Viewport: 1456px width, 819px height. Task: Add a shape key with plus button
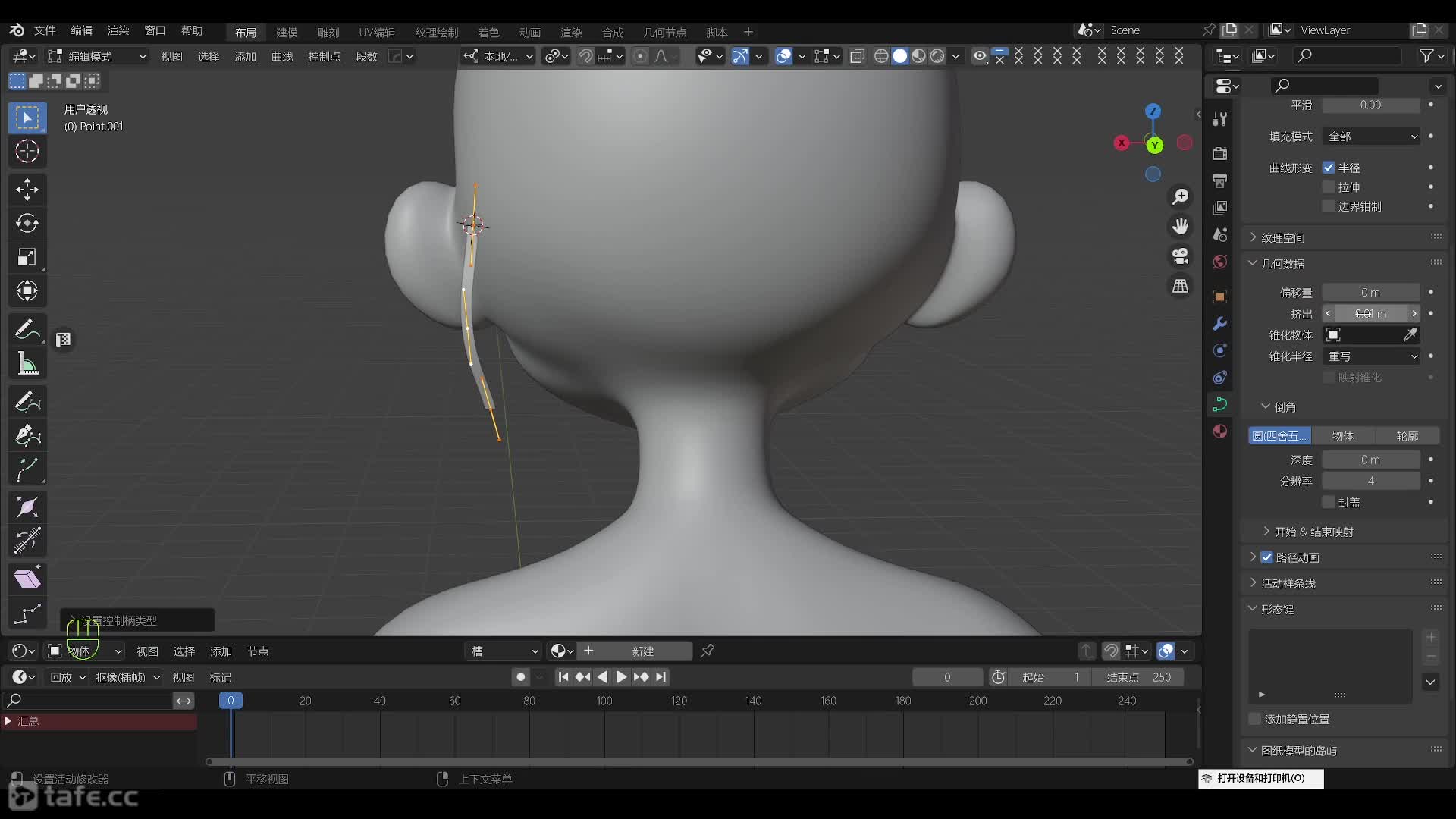[x=1431, y=637]
